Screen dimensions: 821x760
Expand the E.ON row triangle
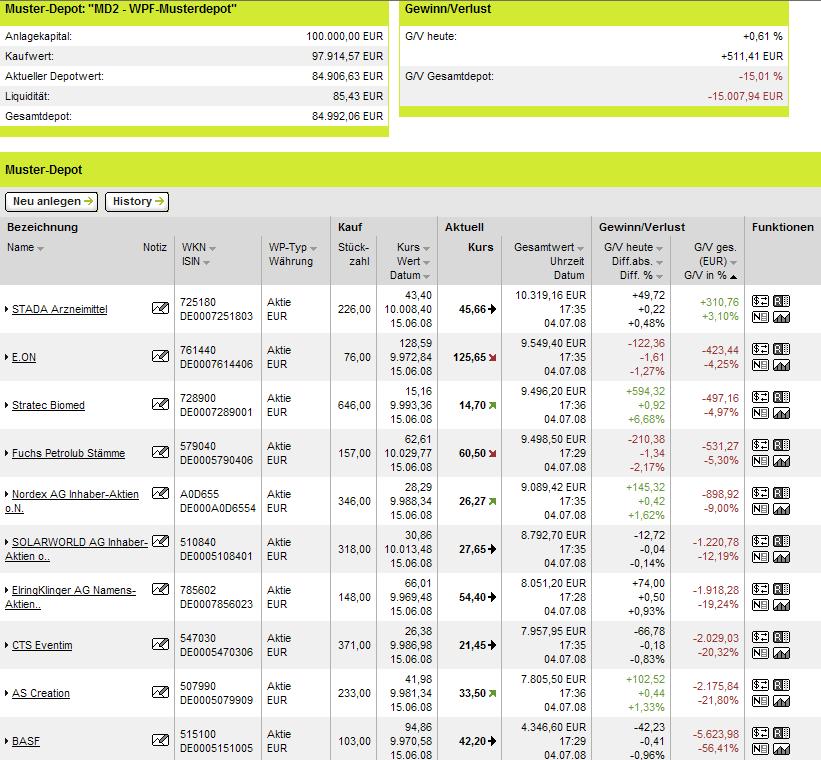pyautogui.click(x=7, y=357)
